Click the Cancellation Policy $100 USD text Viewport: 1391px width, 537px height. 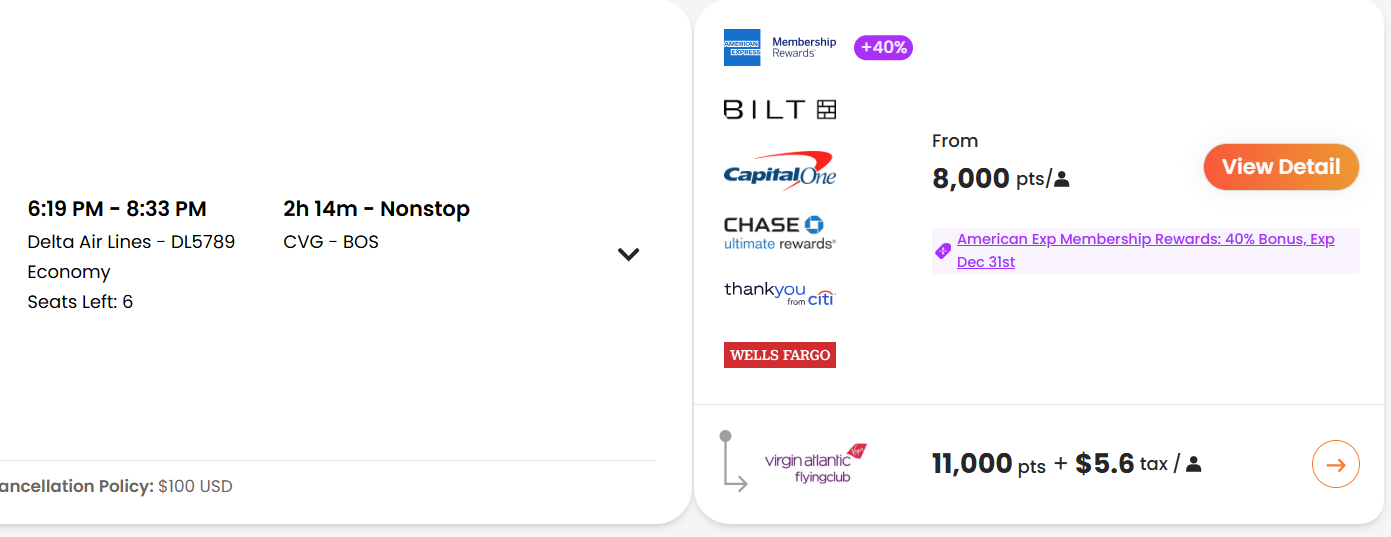click(x=115, y=487)
